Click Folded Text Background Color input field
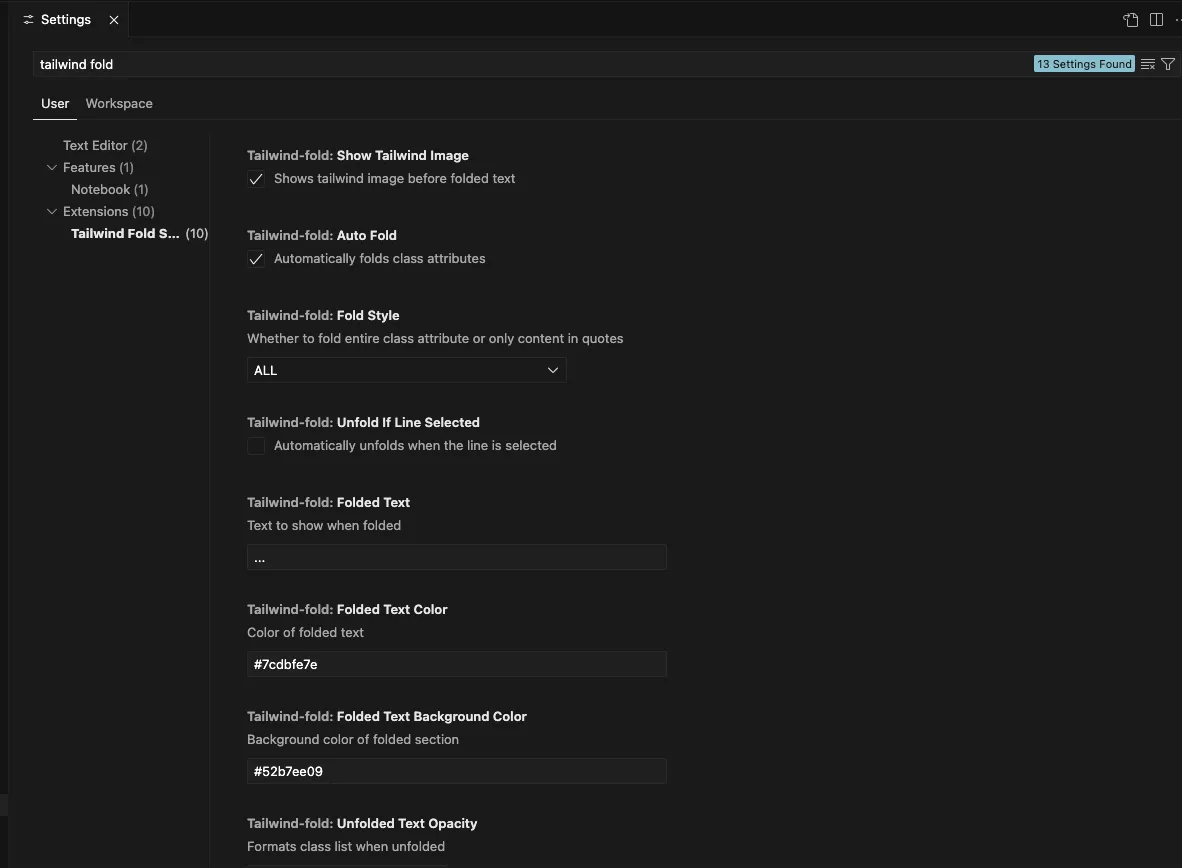The image size is (1182, 868). [457, 771]
